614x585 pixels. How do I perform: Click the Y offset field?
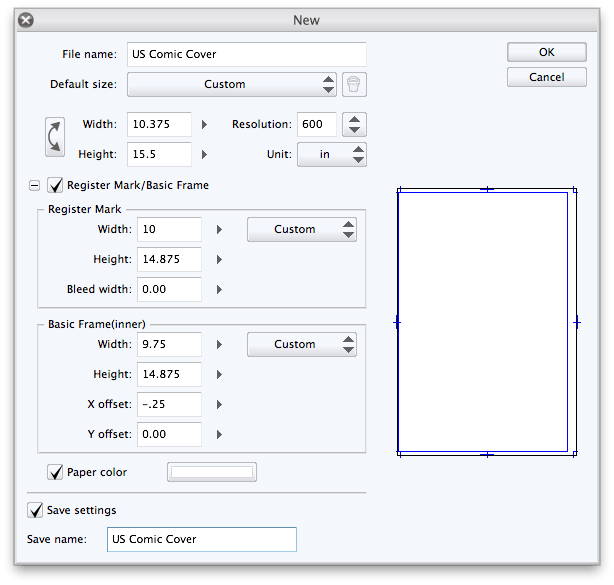(x=169, y=434)
